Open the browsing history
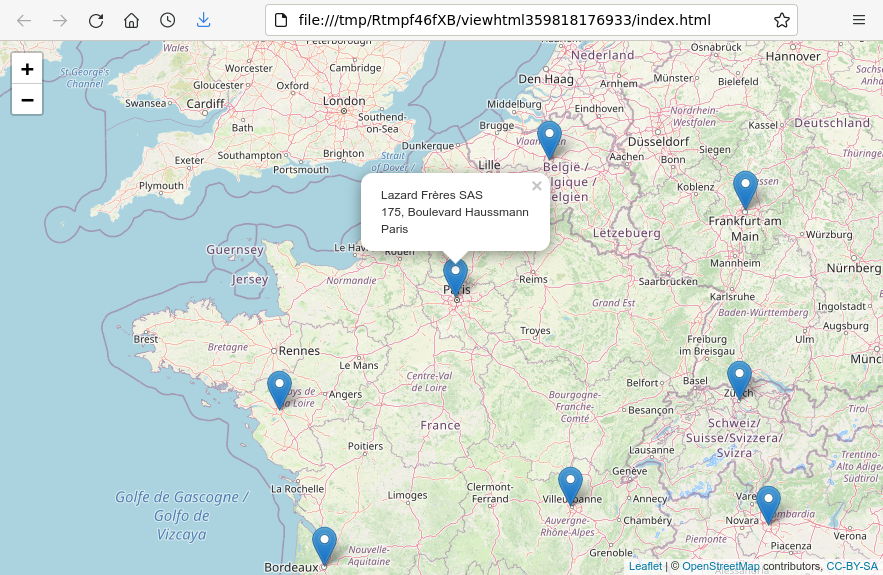This screenshot has width=883, height=575. [167, 20]
